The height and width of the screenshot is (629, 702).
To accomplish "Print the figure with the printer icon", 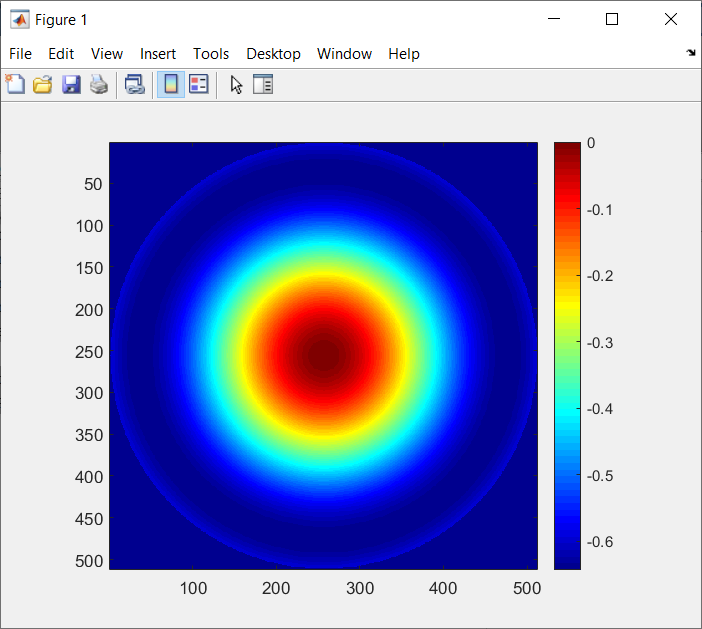I will (x=99, y=84).
